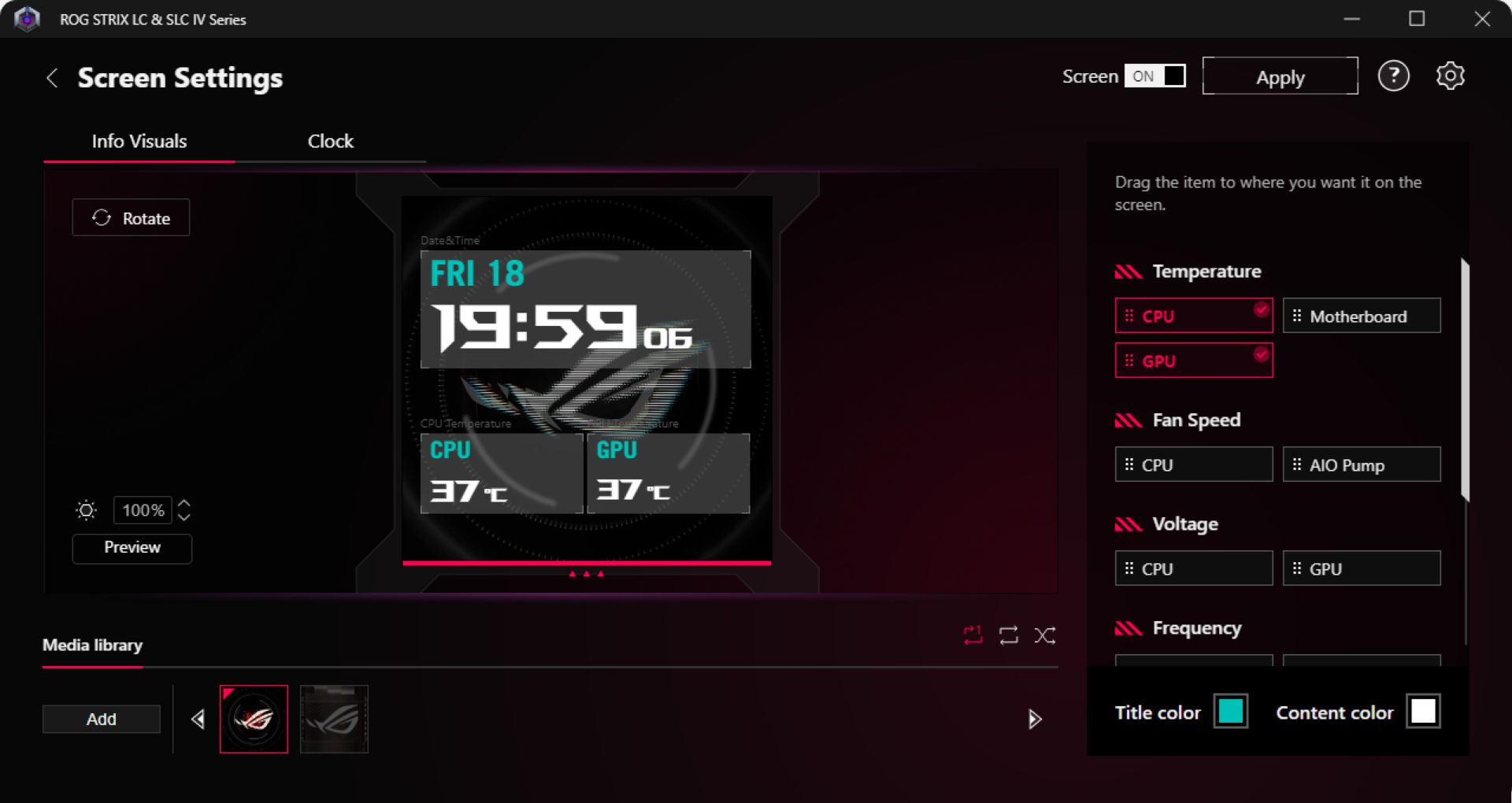Enable shuffle playback icon

click(1045, 635)
